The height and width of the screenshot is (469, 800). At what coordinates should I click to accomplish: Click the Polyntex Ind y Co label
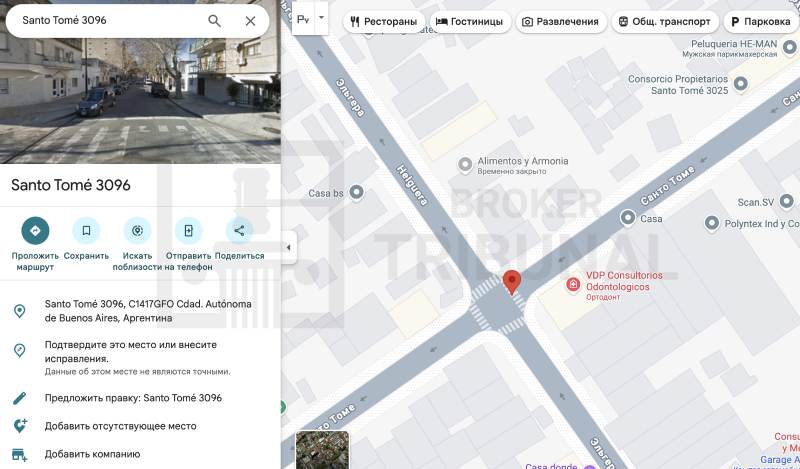762,224
